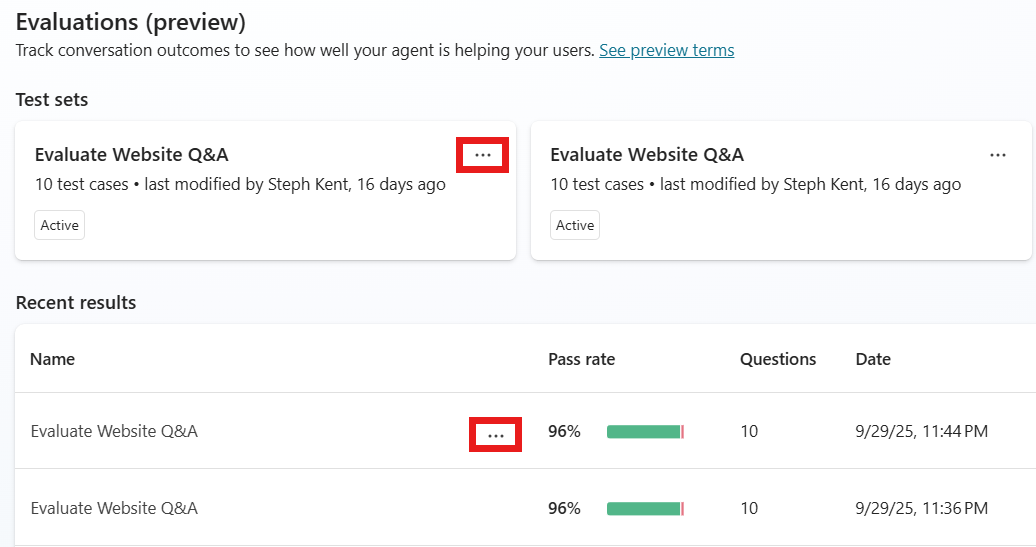The image size is (1036, 547).
Task: Open the second Evaluate Website Q&A test set
Action: click(647, 155)
